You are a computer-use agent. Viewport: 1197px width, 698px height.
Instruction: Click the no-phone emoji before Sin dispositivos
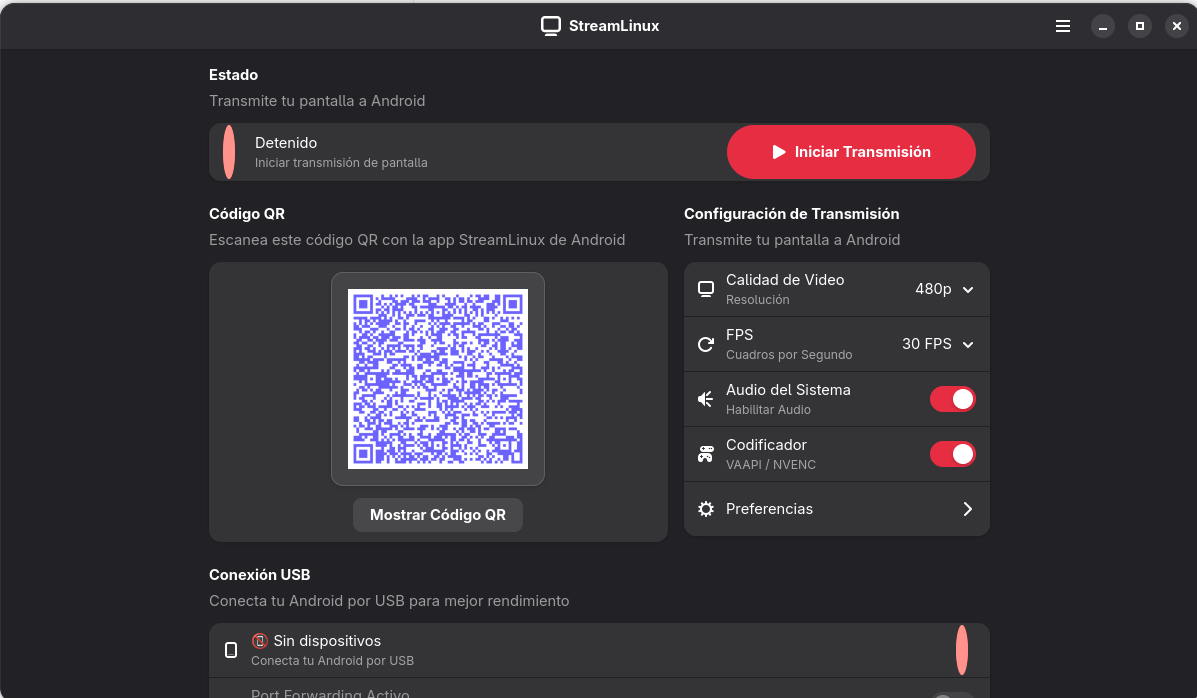click(x=260, y=641)
